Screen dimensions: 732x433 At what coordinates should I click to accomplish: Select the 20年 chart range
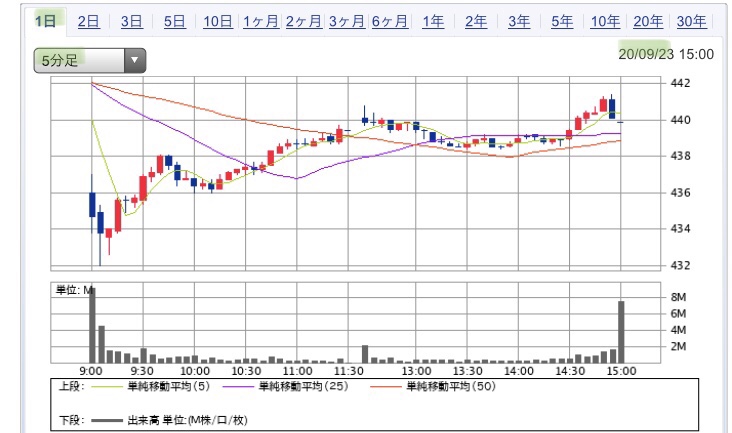pos(648,21)
